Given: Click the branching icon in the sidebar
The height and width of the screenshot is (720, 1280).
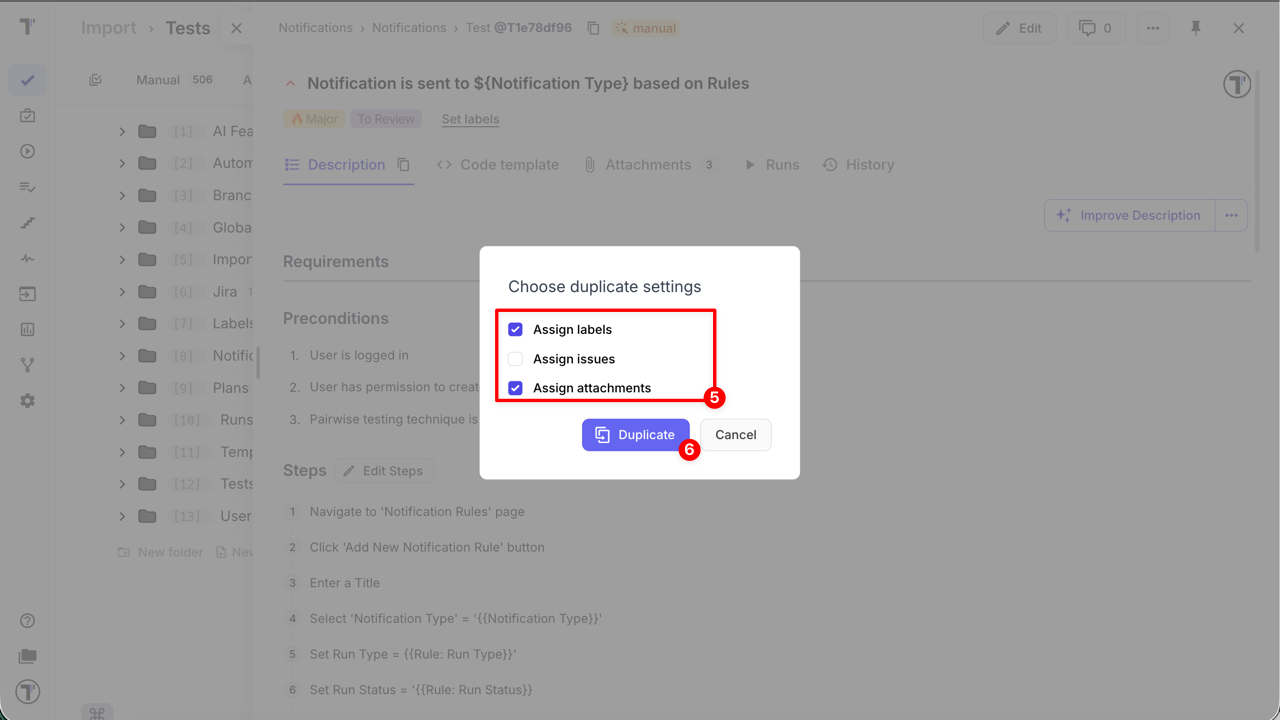Looking at the screenshot, I should click(x=27, y=364).
